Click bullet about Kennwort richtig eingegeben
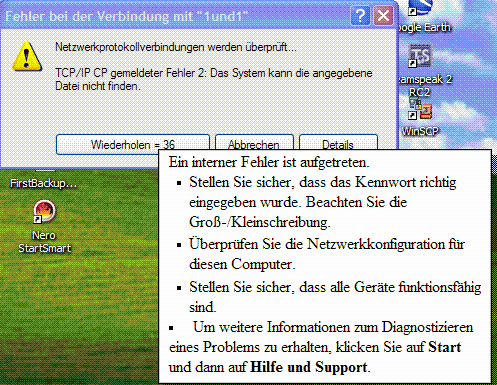 pyautogui.click(x=323, y=202)
